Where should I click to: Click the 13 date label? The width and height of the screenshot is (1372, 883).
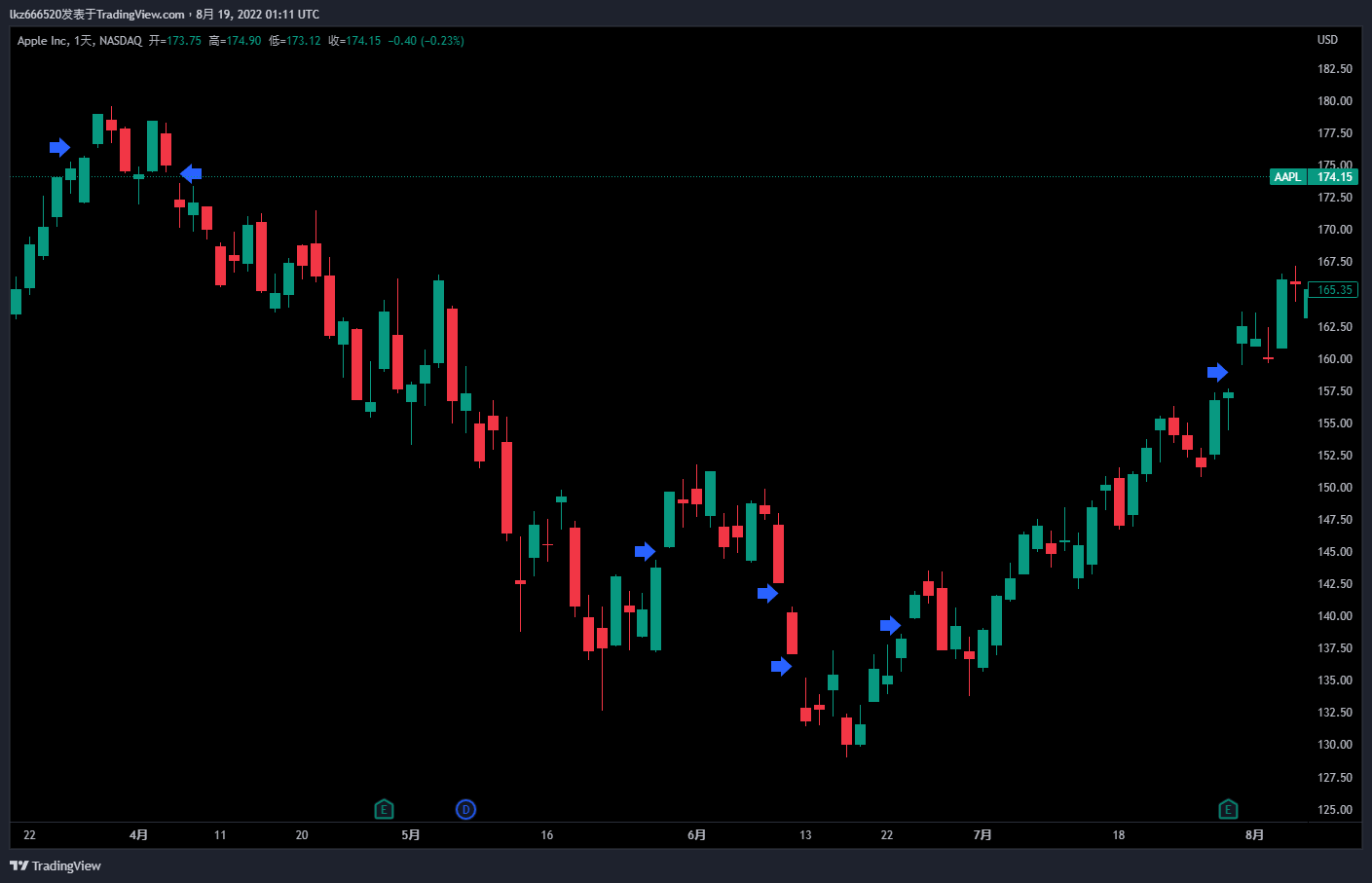pyautogui.click(x=805, y=834)
